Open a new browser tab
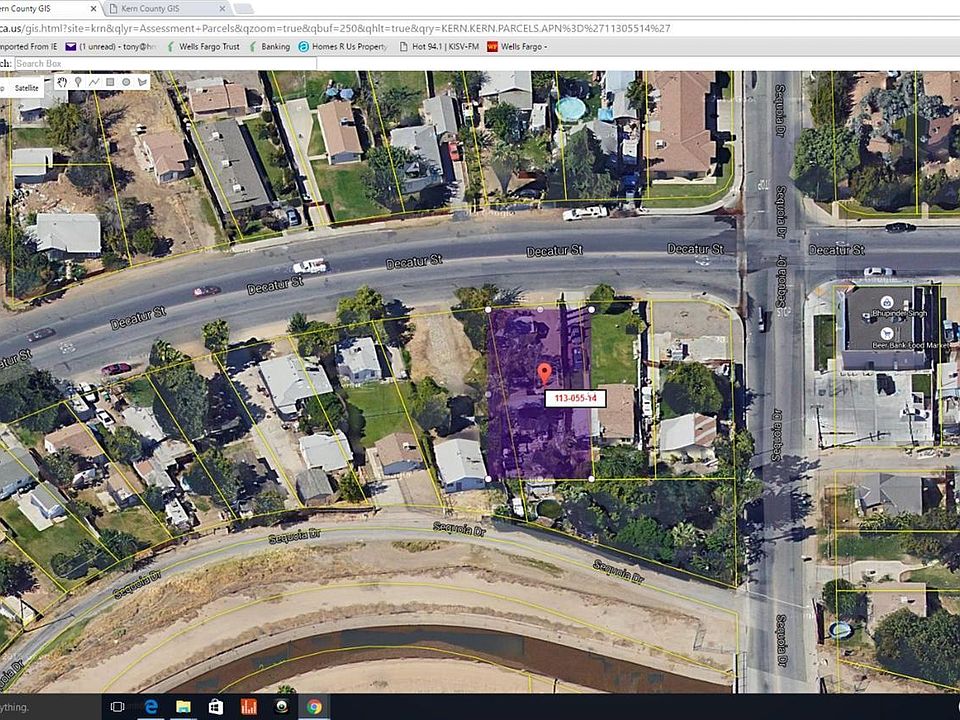The width and height of the screenshot is (960, 720). click(243, 9)
